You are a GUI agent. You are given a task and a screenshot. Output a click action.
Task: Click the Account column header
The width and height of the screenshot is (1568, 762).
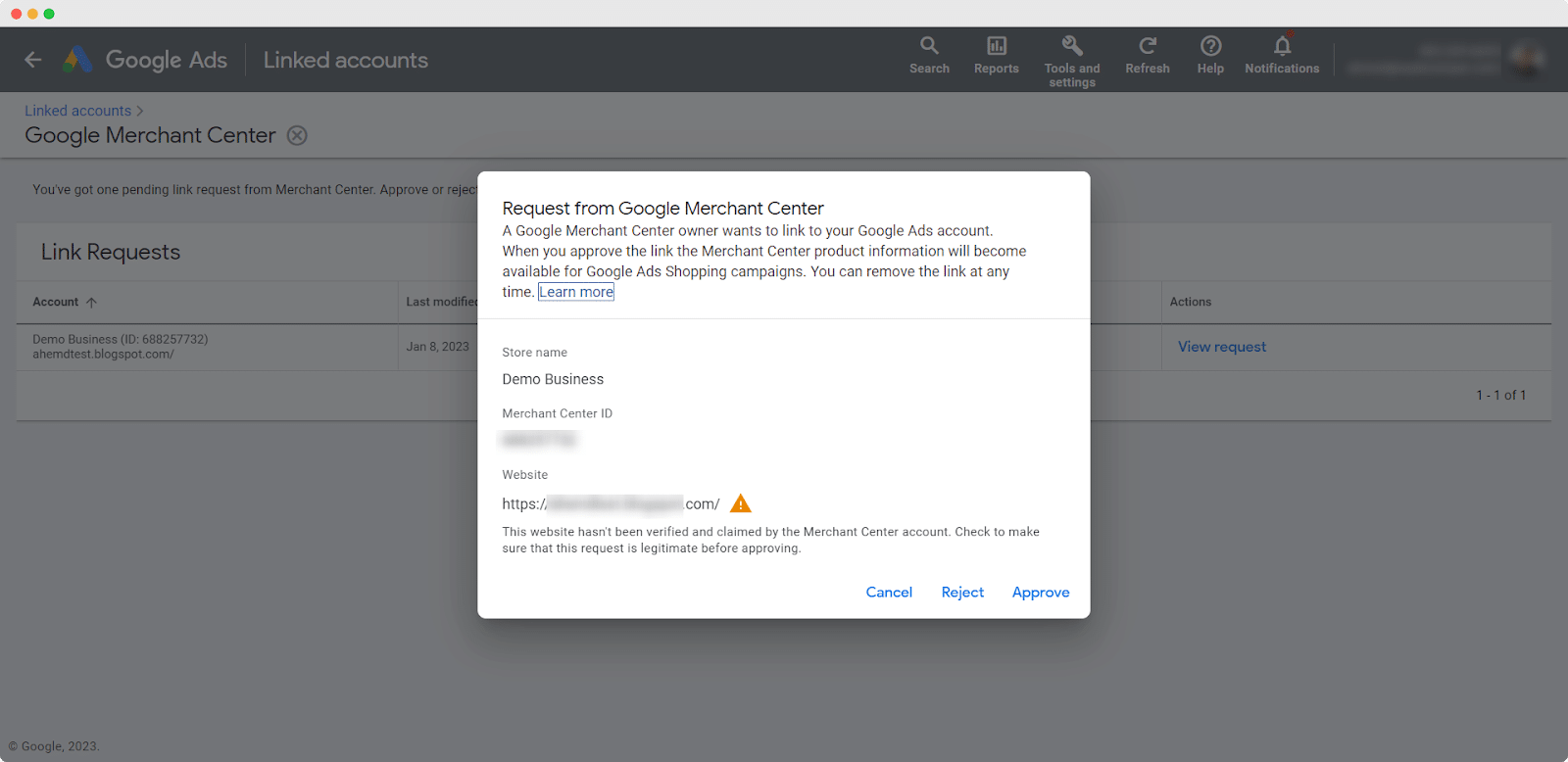tap(56, 302)
